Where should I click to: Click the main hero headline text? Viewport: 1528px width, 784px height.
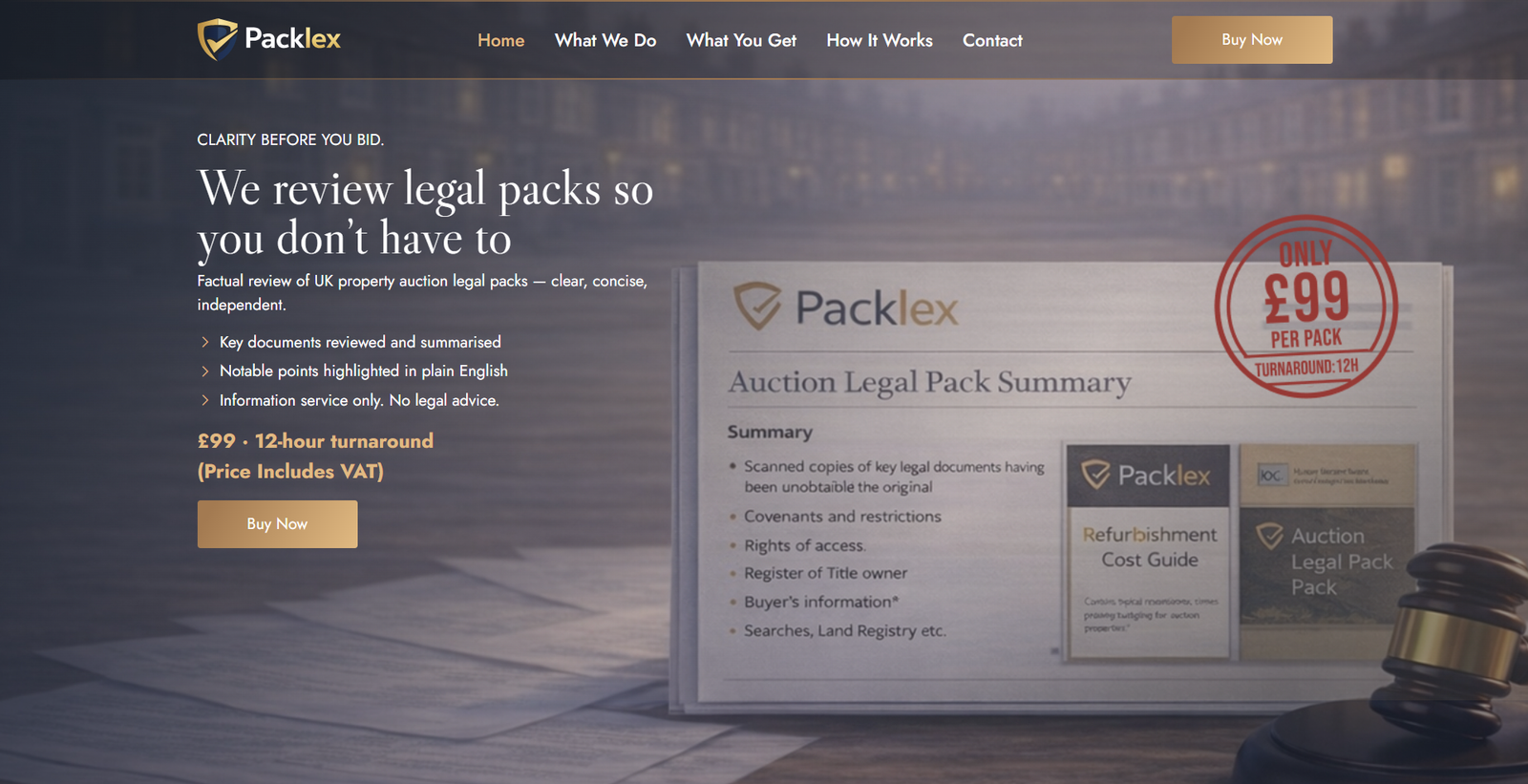click(x=426, y=213)
